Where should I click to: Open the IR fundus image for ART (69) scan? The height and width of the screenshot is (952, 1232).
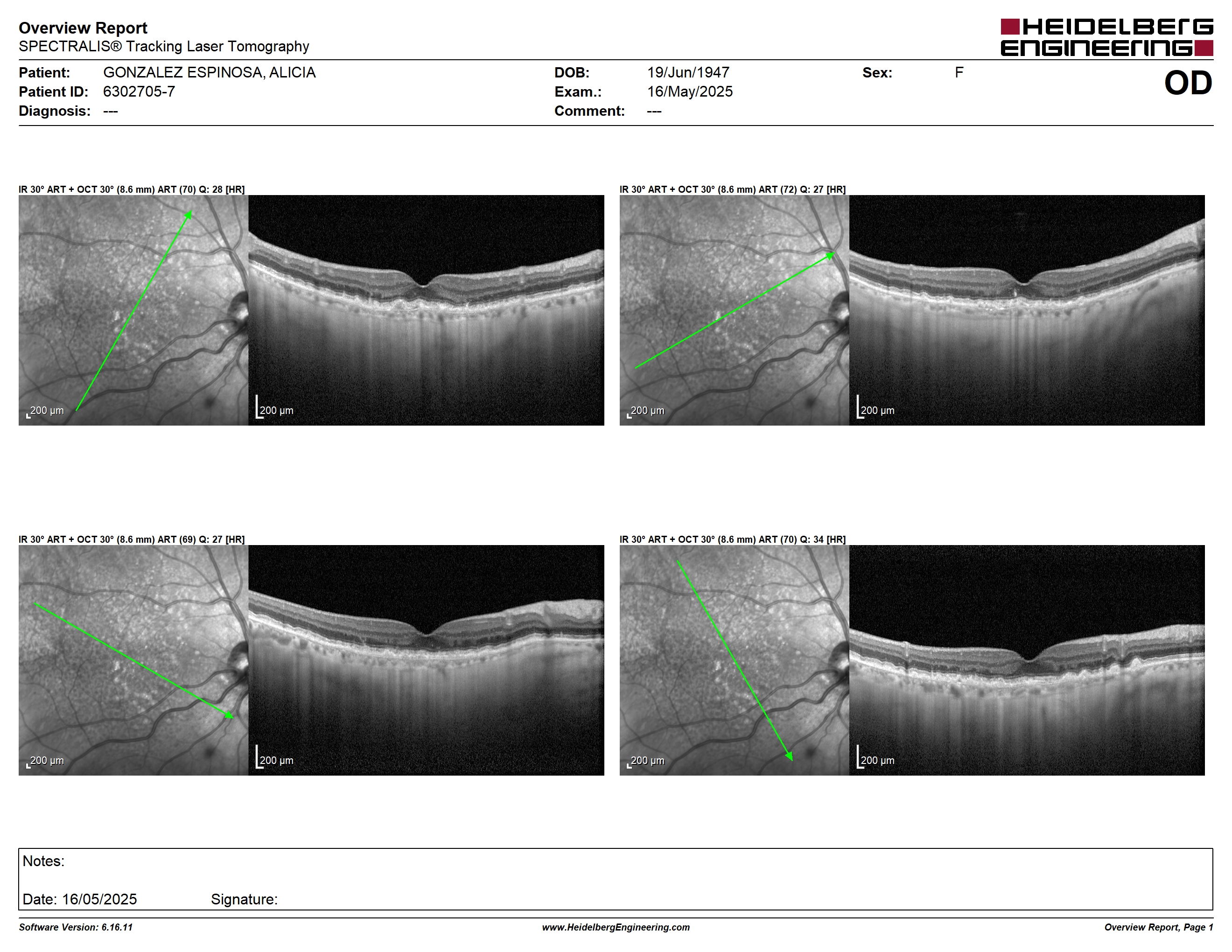pyautogui.click(x=133, y=660)
